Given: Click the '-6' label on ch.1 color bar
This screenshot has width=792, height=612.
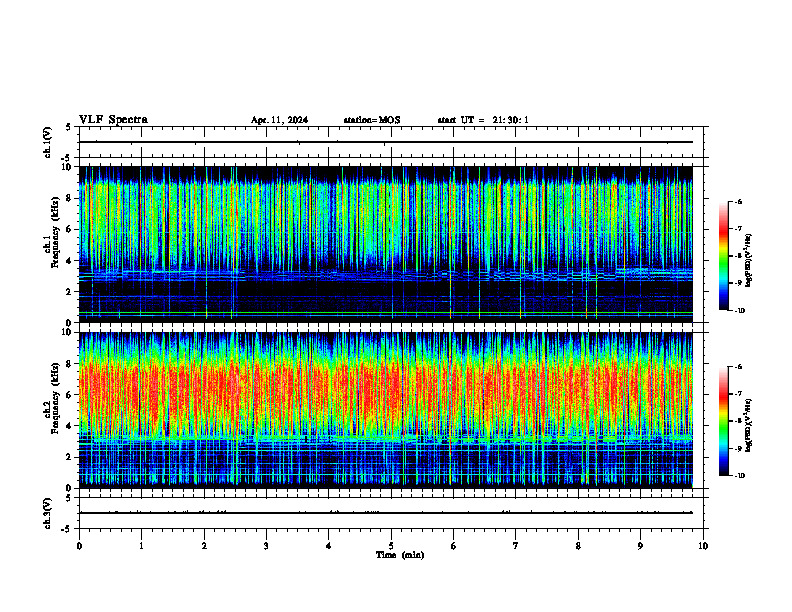Looking at the screenshot, I should 738,201.
